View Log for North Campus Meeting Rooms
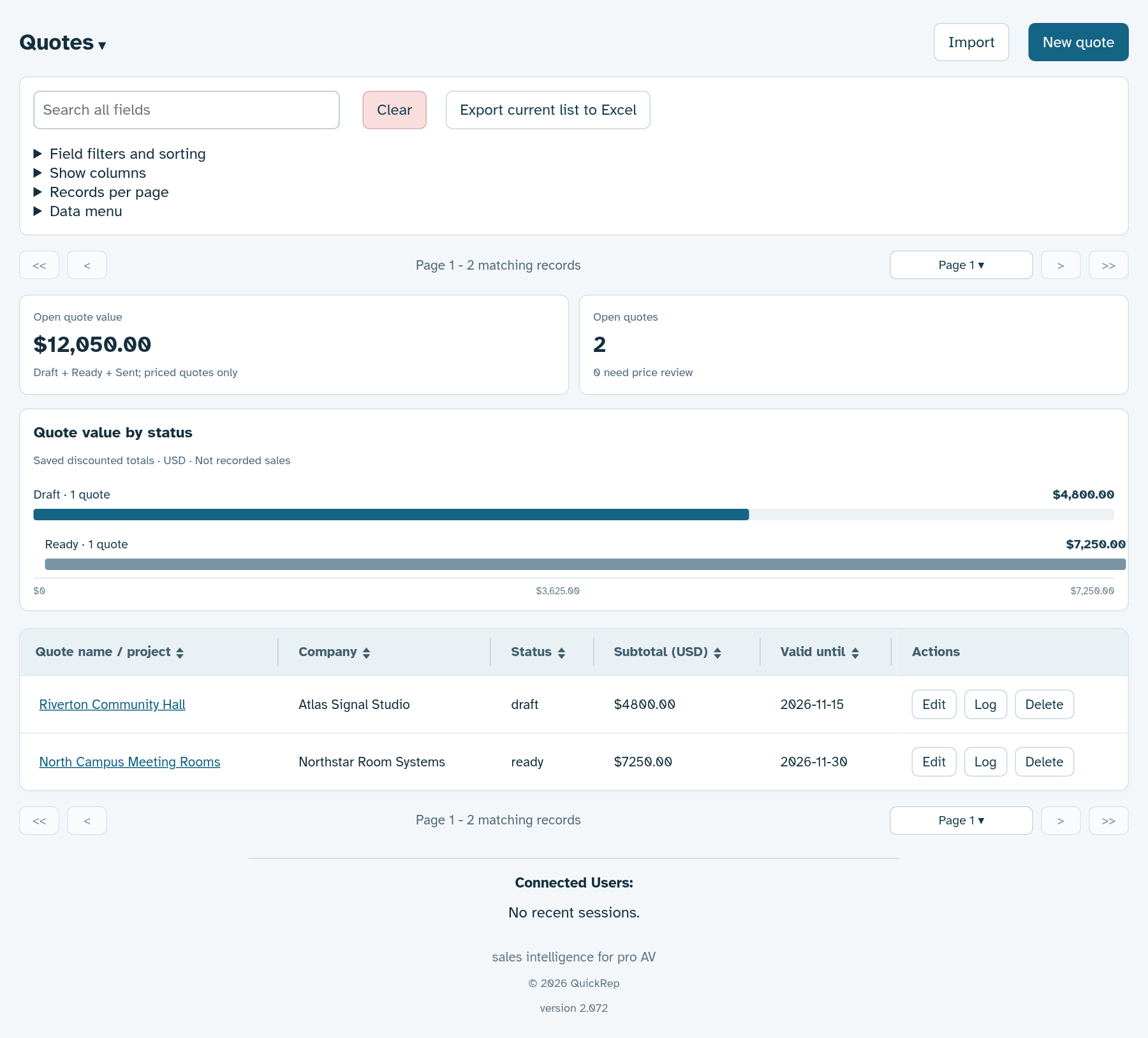Viewport: 1148px width, 1038px height. 985,762
